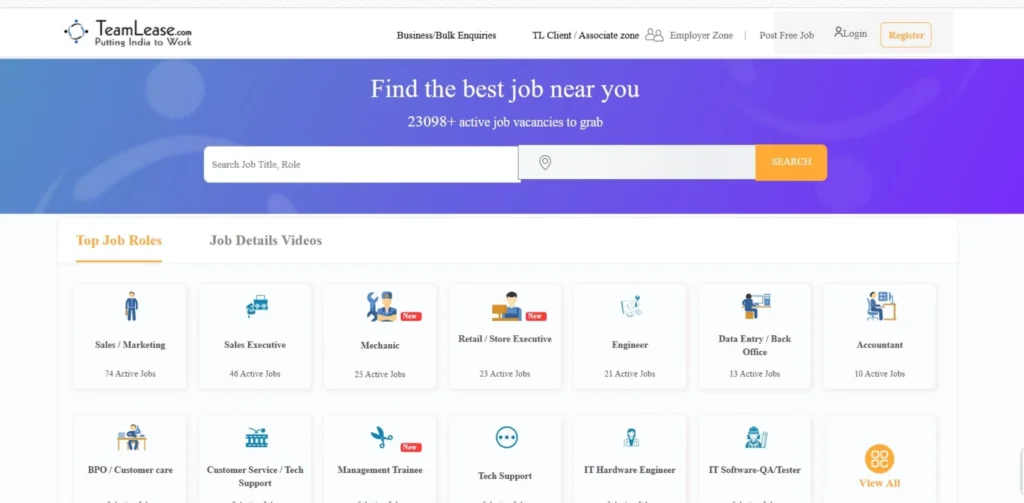Click the Retail / Store Executive label
Screen dimensions: 1024x503
505,339
